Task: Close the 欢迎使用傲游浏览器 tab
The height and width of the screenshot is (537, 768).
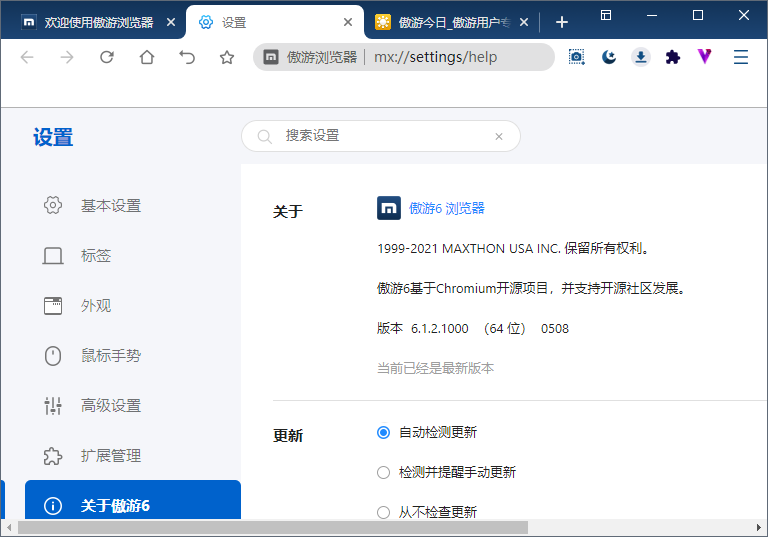Action: tap(171, 22)
